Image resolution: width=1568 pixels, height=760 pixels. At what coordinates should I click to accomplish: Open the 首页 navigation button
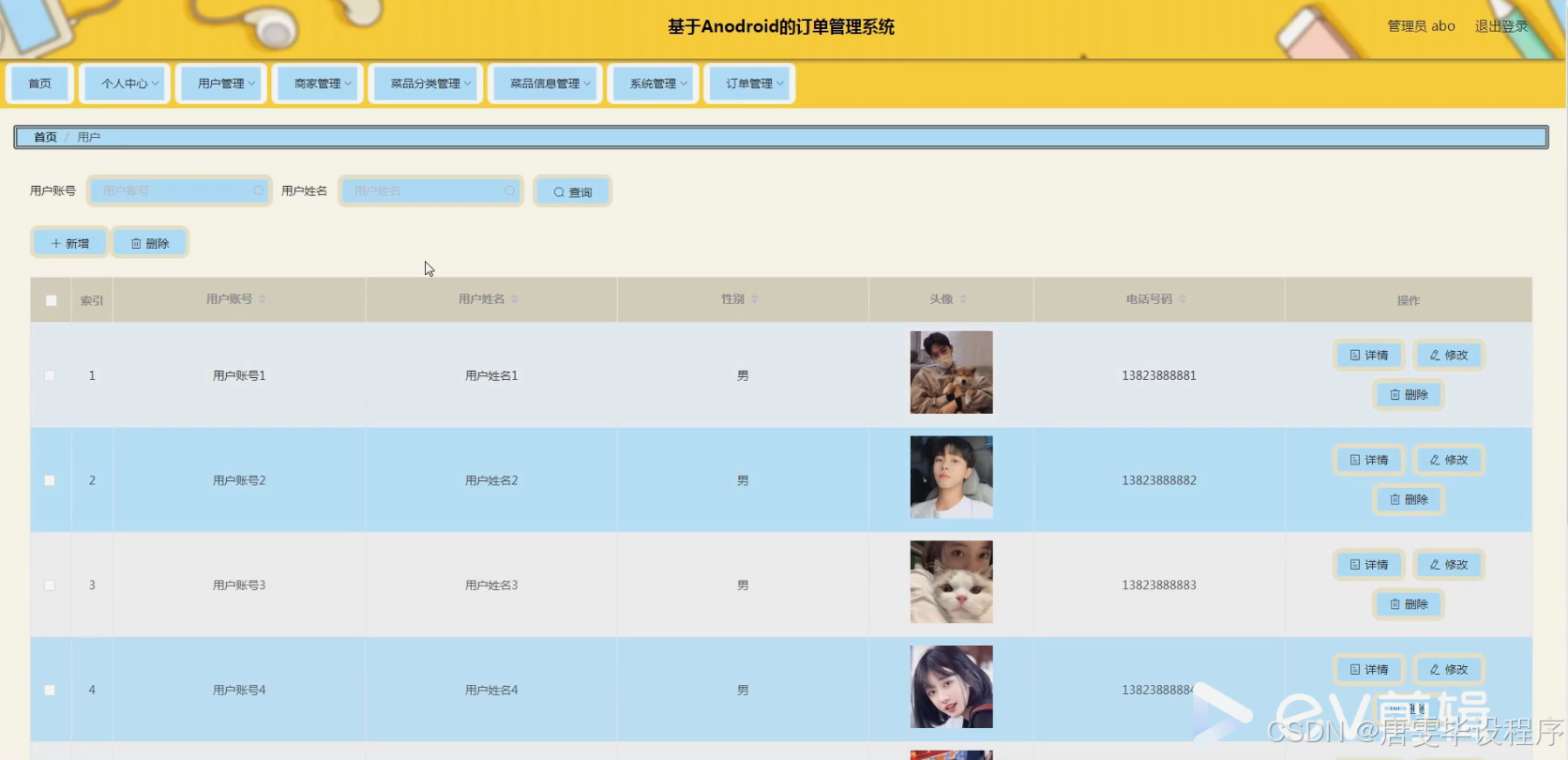click(40, 84)
